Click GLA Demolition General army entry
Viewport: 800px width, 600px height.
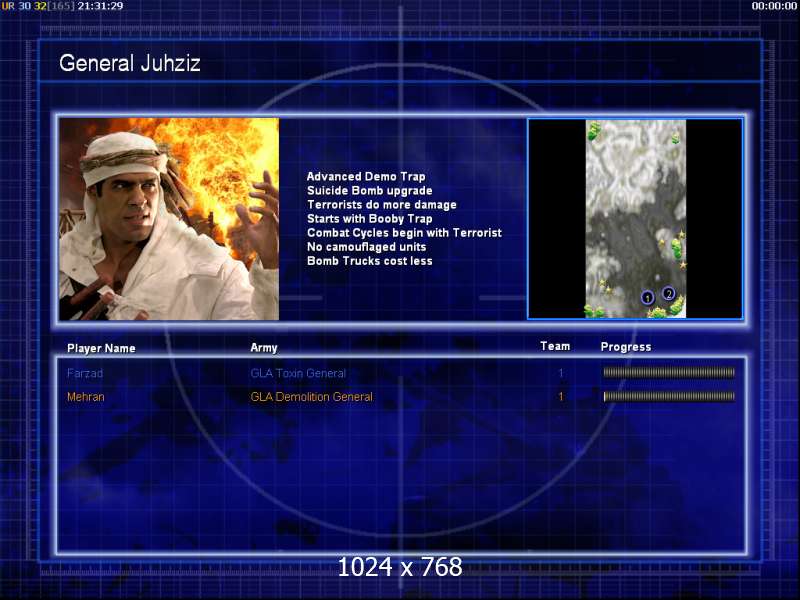[312, 396]
